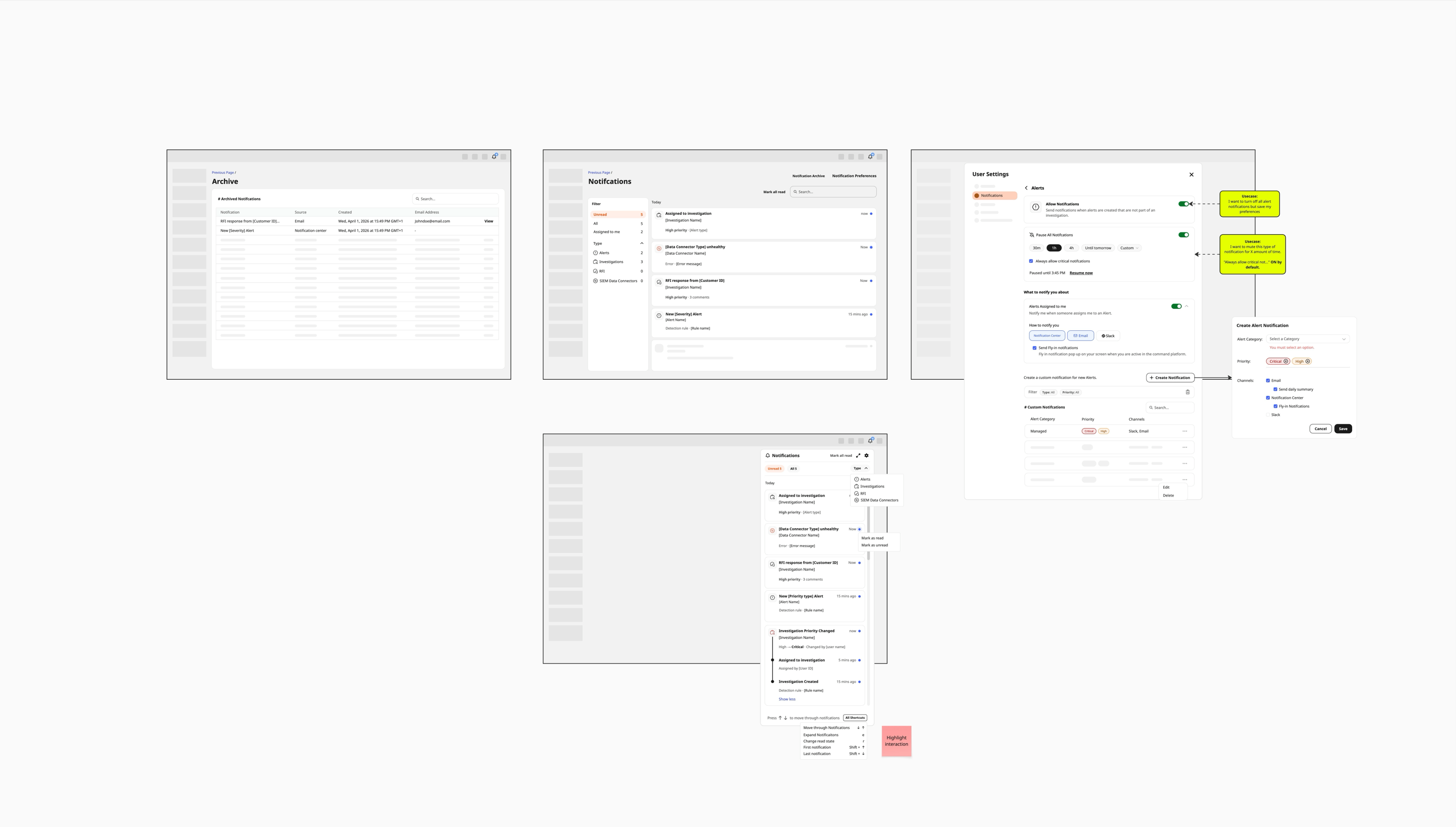Select SIEM Data Connectors in the panel Type dropdown
Viewport: 1456px width, 827px height.
(x=877, y=501)
